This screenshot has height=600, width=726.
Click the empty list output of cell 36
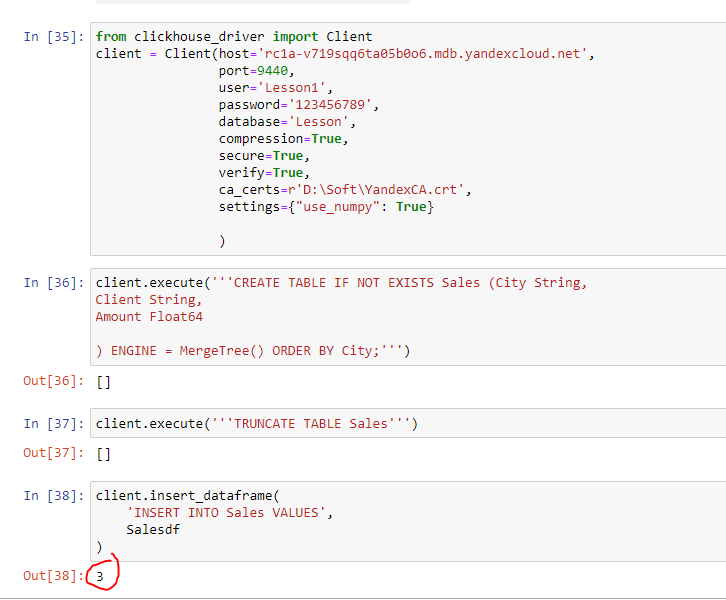pos(103,382)
